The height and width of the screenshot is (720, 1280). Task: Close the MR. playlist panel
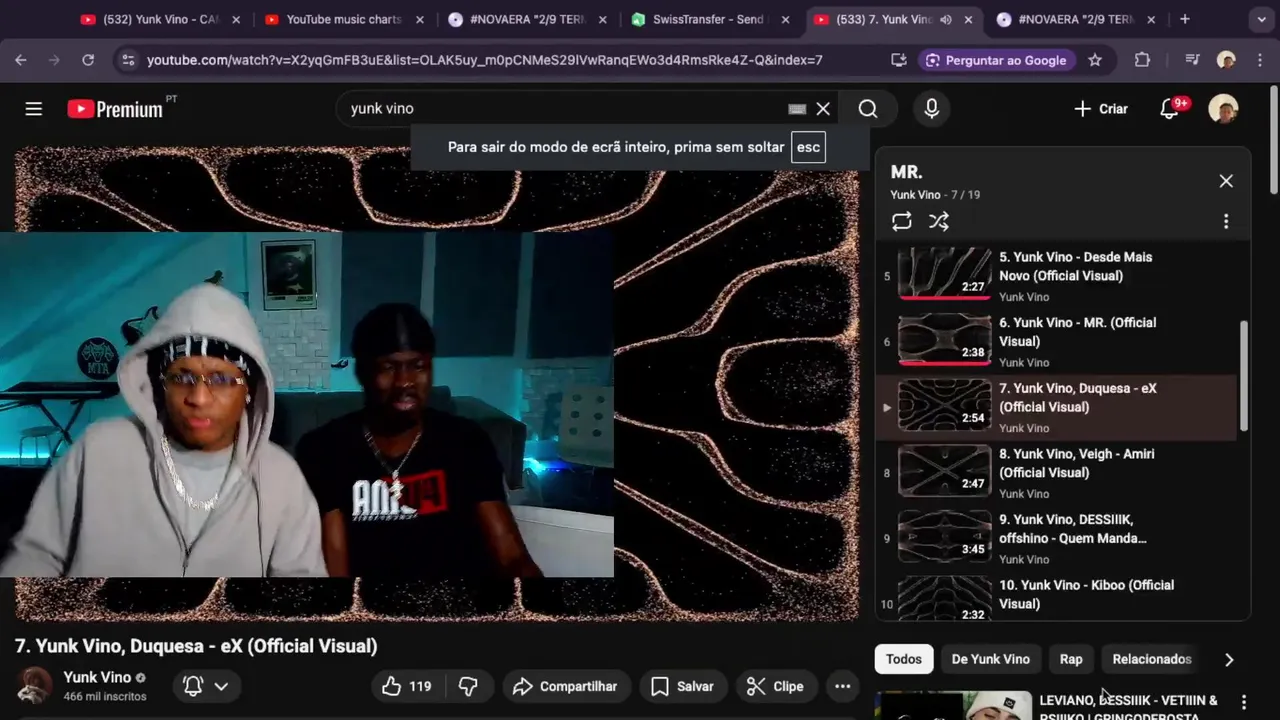[x=1226, y=181]
